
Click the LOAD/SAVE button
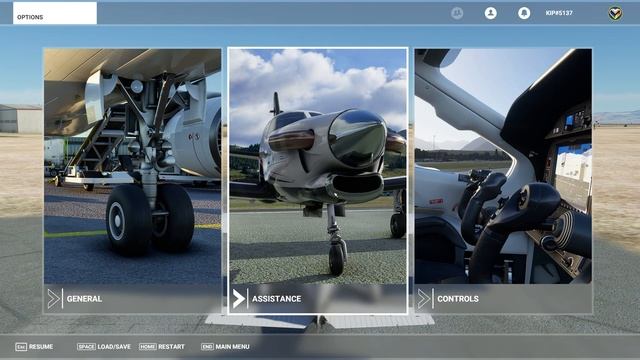tap(104, 347)
